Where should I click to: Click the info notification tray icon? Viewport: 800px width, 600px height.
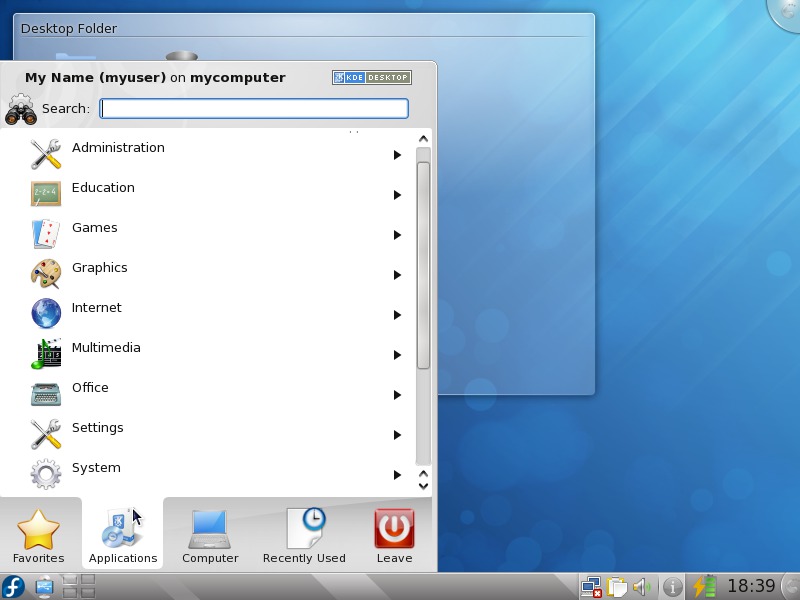[x=672, y=587]
